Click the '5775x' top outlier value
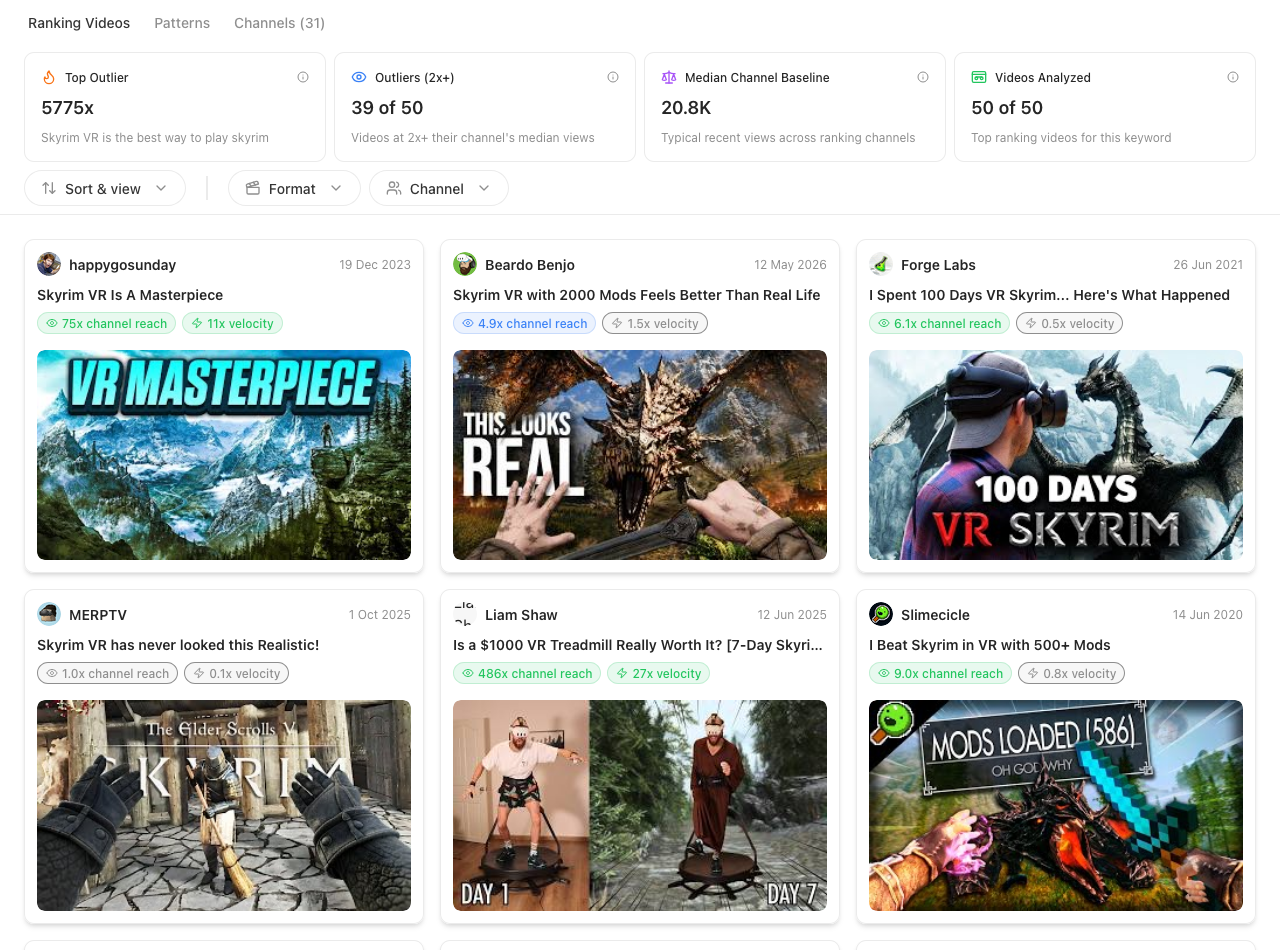The image size is (1280, 950). [x=68, y=108]
